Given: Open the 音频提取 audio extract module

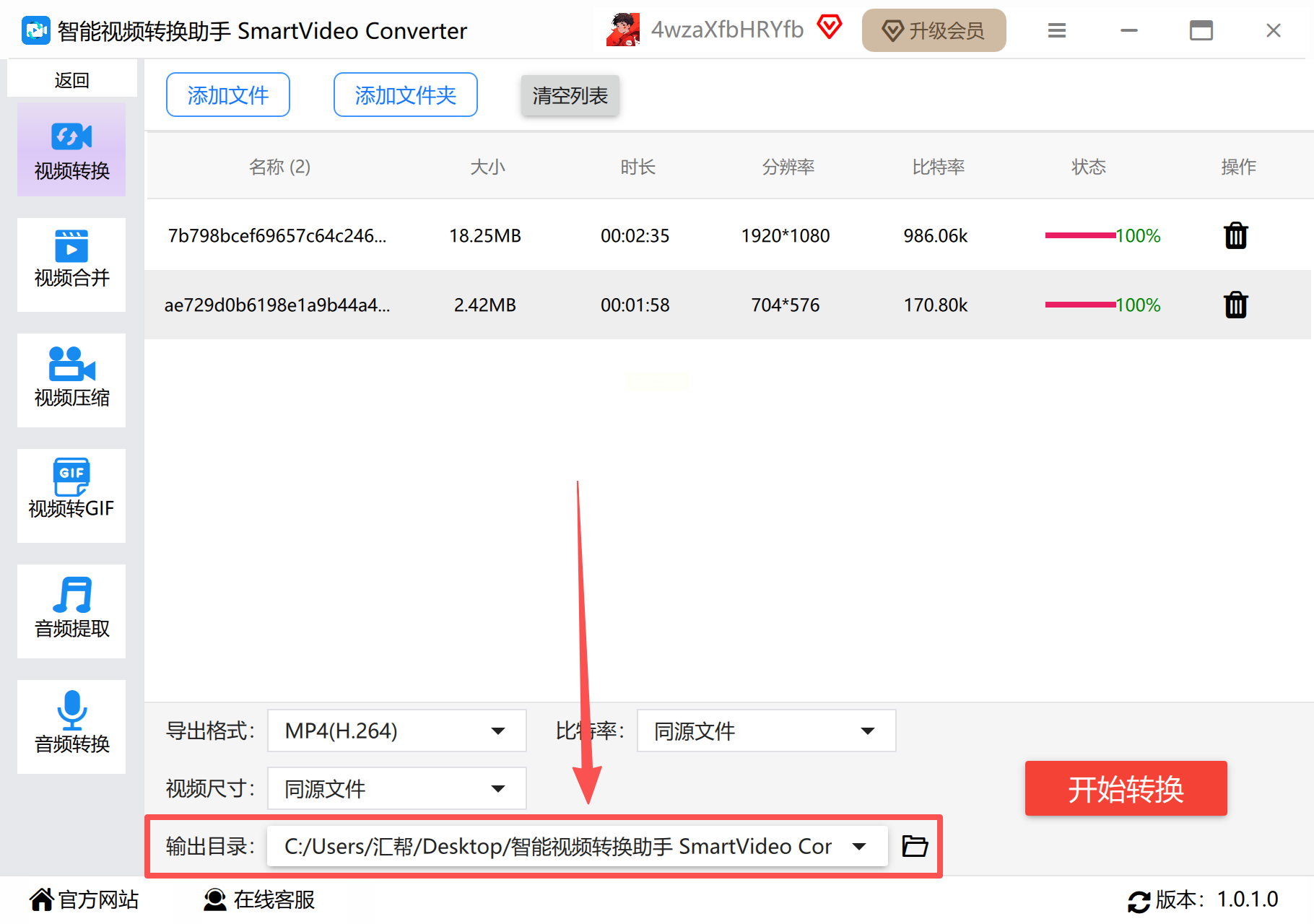Looking at the screenshot, I should point(71,611).
